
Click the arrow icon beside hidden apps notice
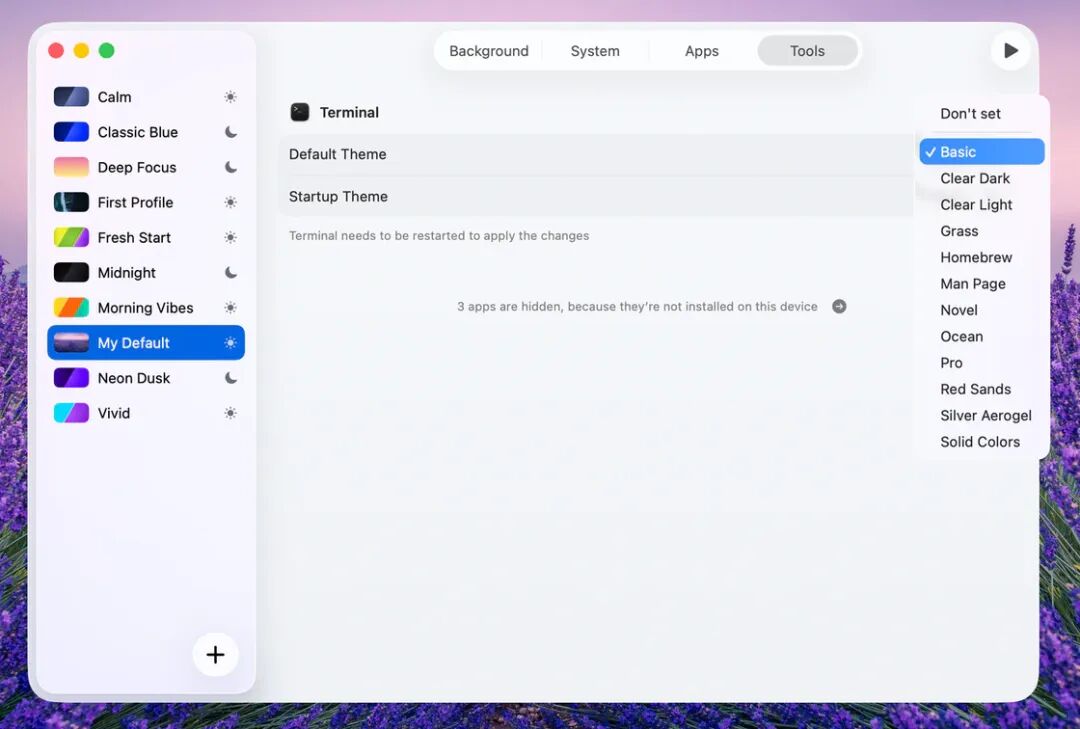click(839, 307)
